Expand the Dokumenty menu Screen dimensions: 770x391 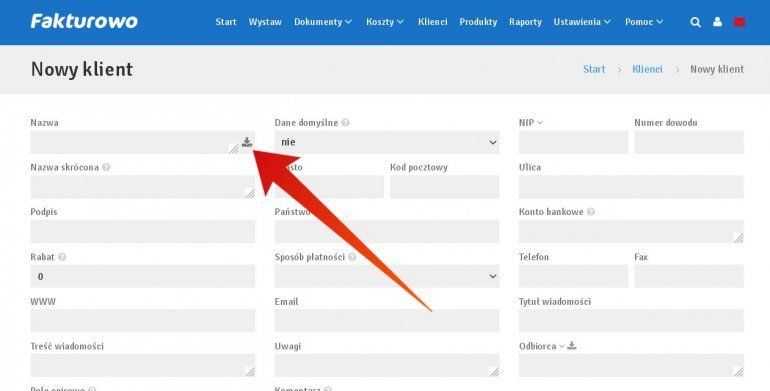point(323,22)
